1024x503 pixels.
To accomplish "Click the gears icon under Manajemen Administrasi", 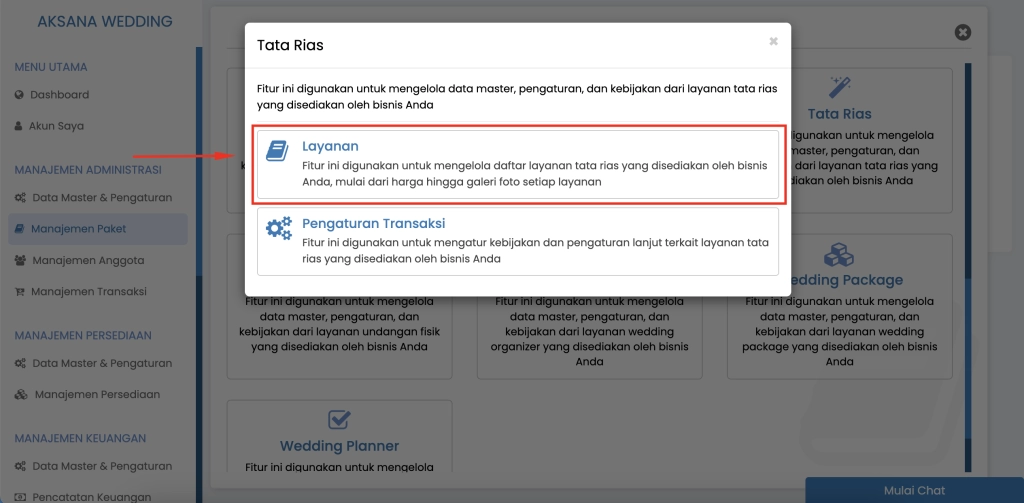I will point(20,198).
